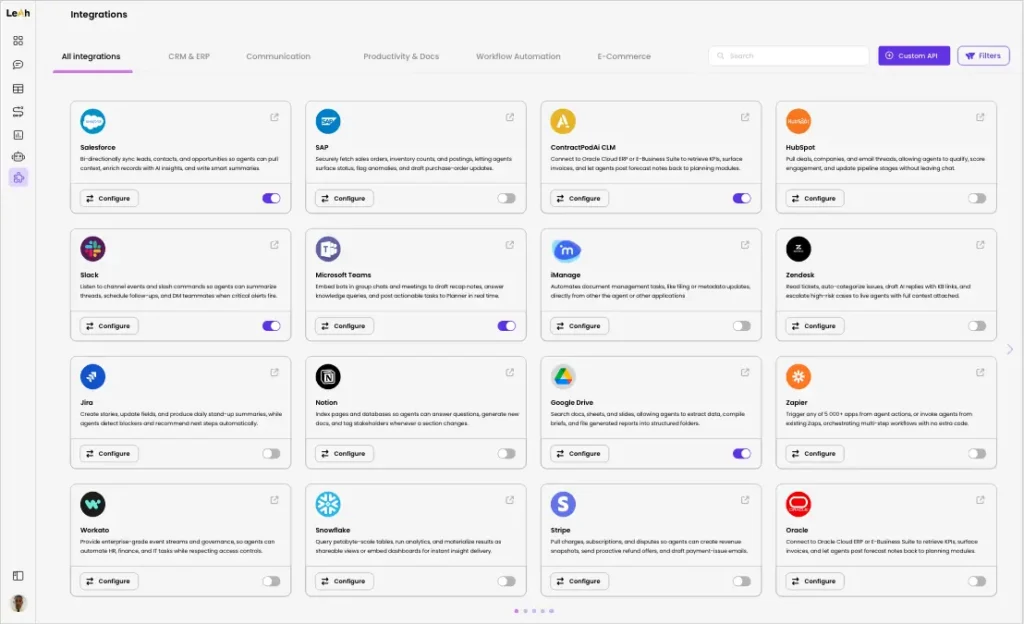Click the next page arrow on right edge
Viewport: 1024px width, 624px height.
point(1009,349)
